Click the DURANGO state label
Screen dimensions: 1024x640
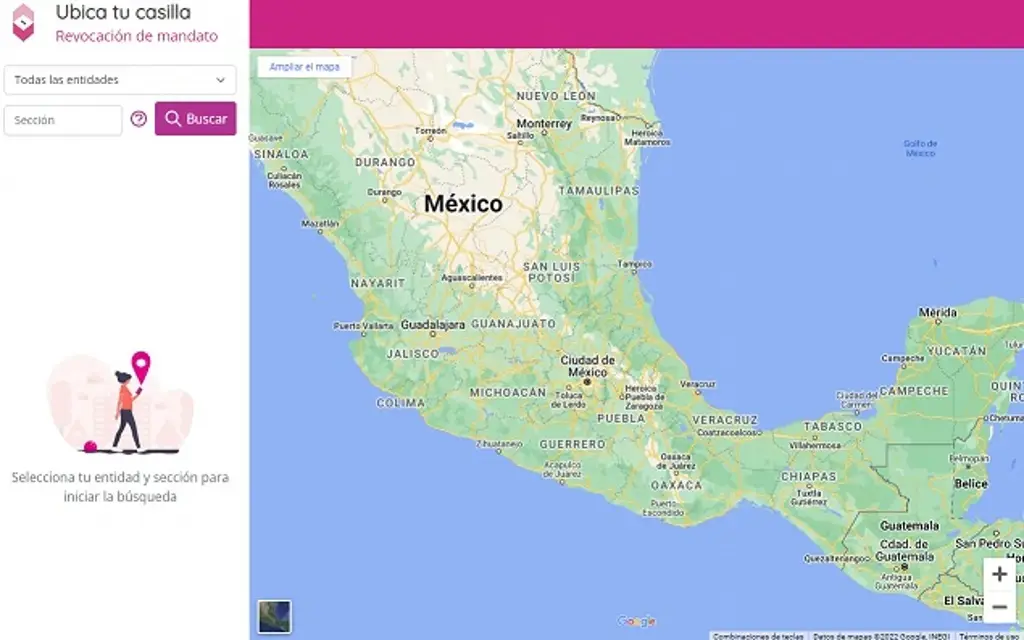(x=385, y=161)
